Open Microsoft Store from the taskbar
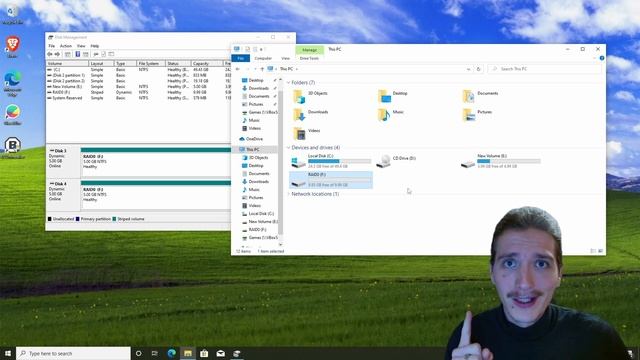This screenshot has width=640, height=360. tap(204, 353)
